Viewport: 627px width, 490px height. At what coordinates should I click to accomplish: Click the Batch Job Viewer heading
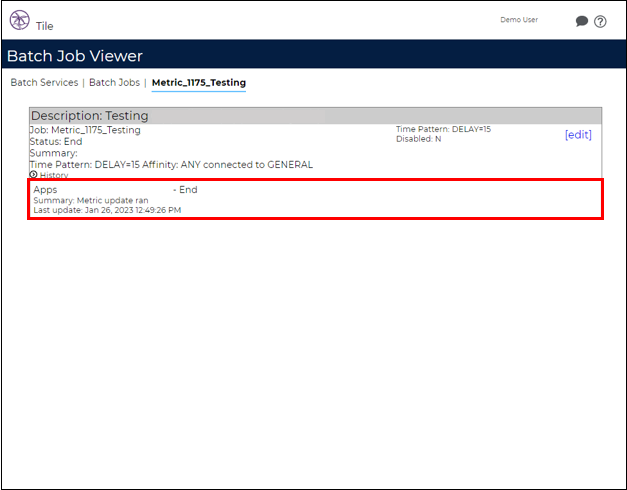pos(75,56)
